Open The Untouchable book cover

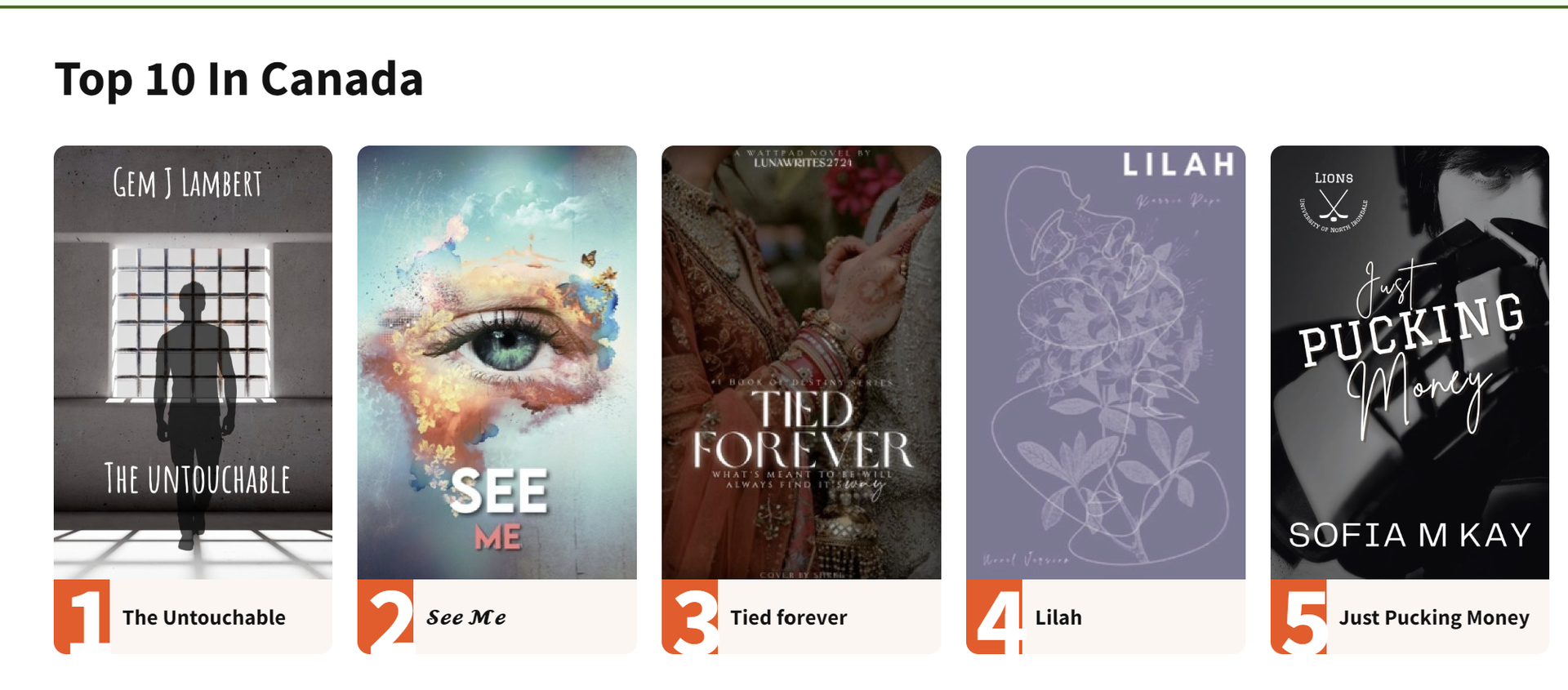tap(193, 363)
